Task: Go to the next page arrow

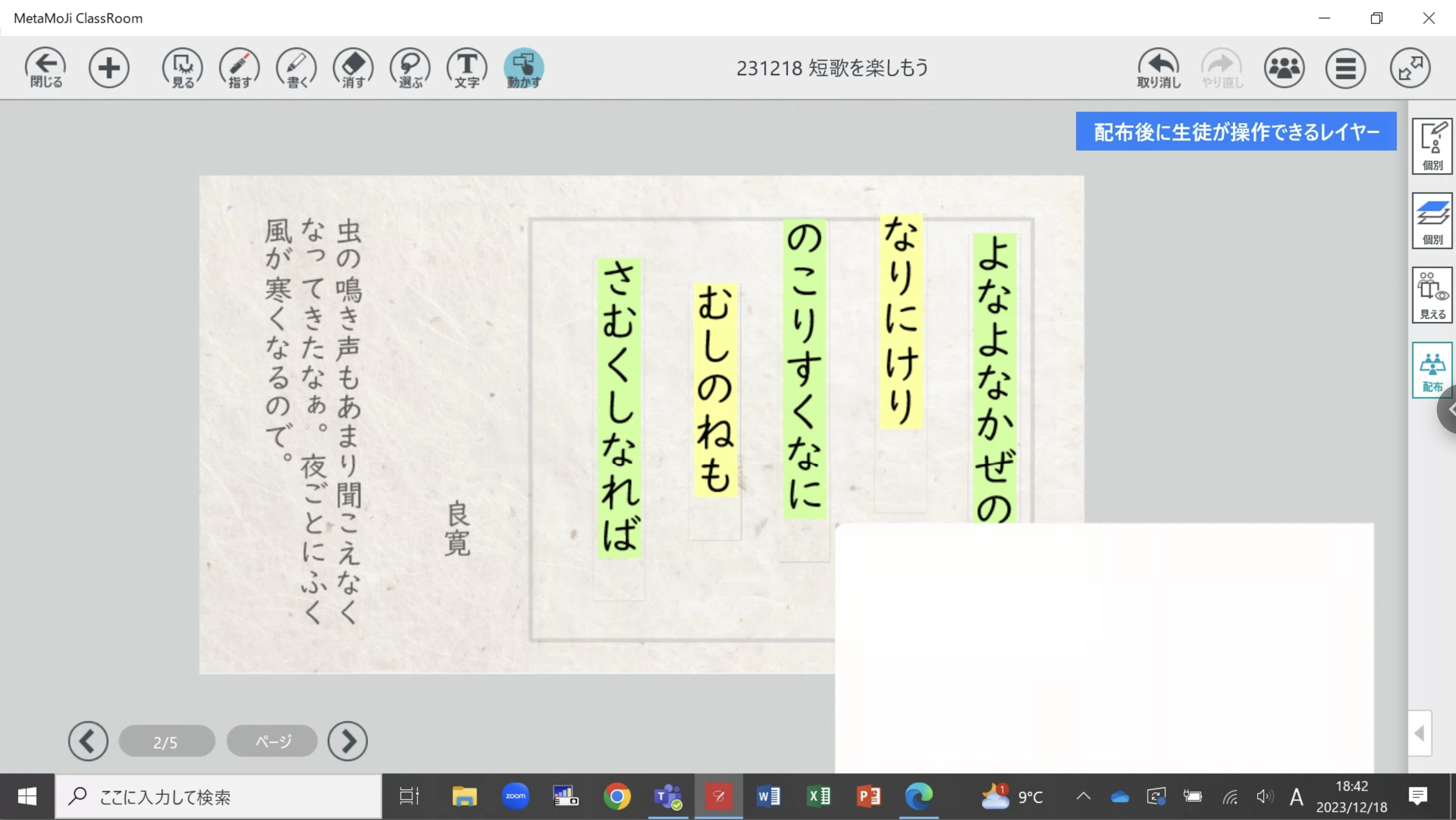Action: tap(348, 741)
